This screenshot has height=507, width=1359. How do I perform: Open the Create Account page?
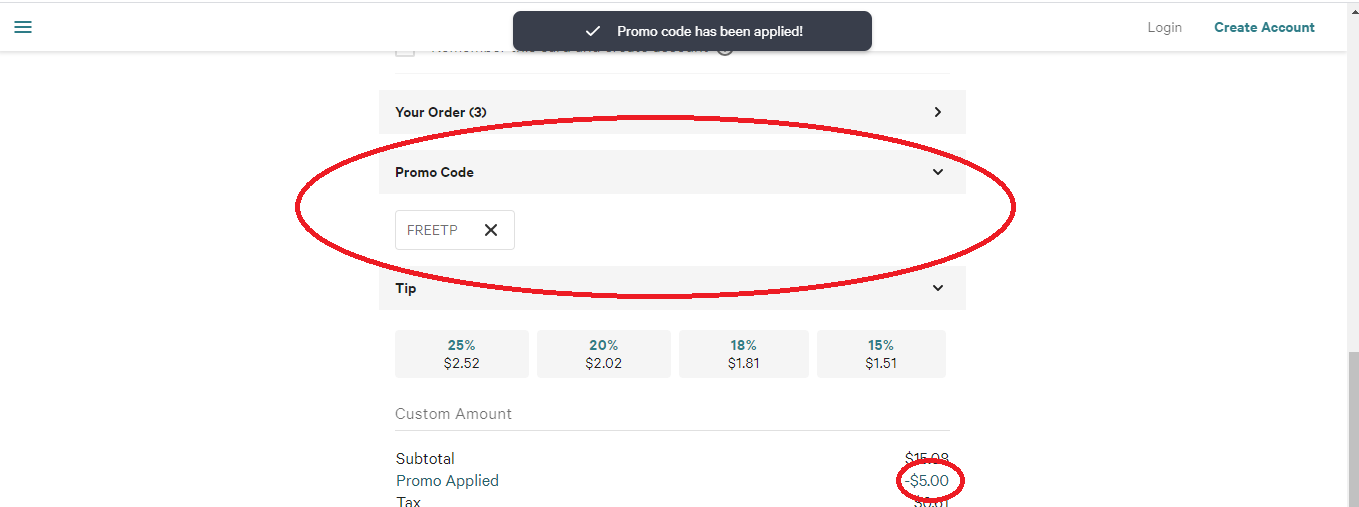(x=1264, y=27)
